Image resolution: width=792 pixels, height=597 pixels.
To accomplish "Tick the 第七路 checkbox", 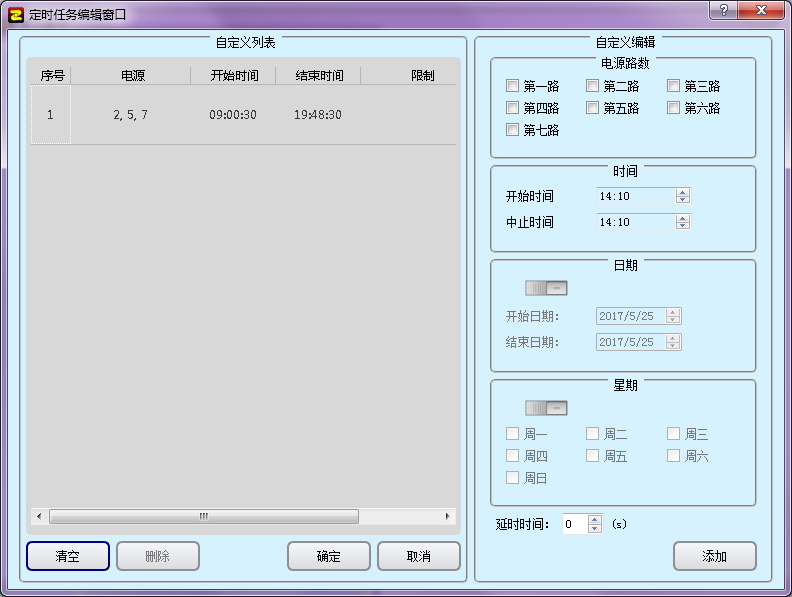I will 513,130.
